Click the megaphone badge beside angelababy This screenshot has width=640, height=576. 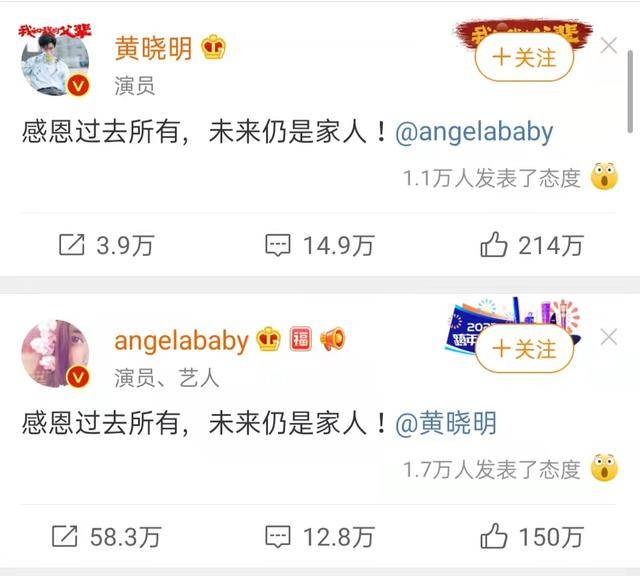(x=332, y=339)
